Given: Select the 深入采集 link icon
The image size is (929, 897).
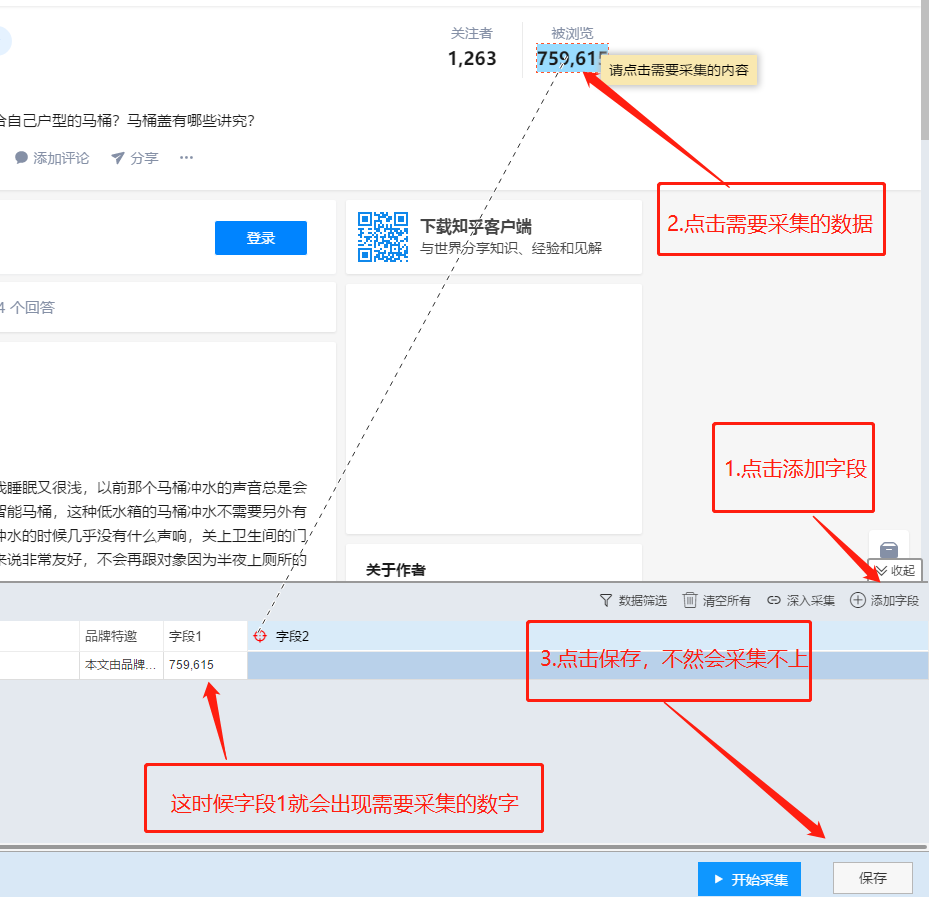Looking at the screenshot, I should pos(774,600).
